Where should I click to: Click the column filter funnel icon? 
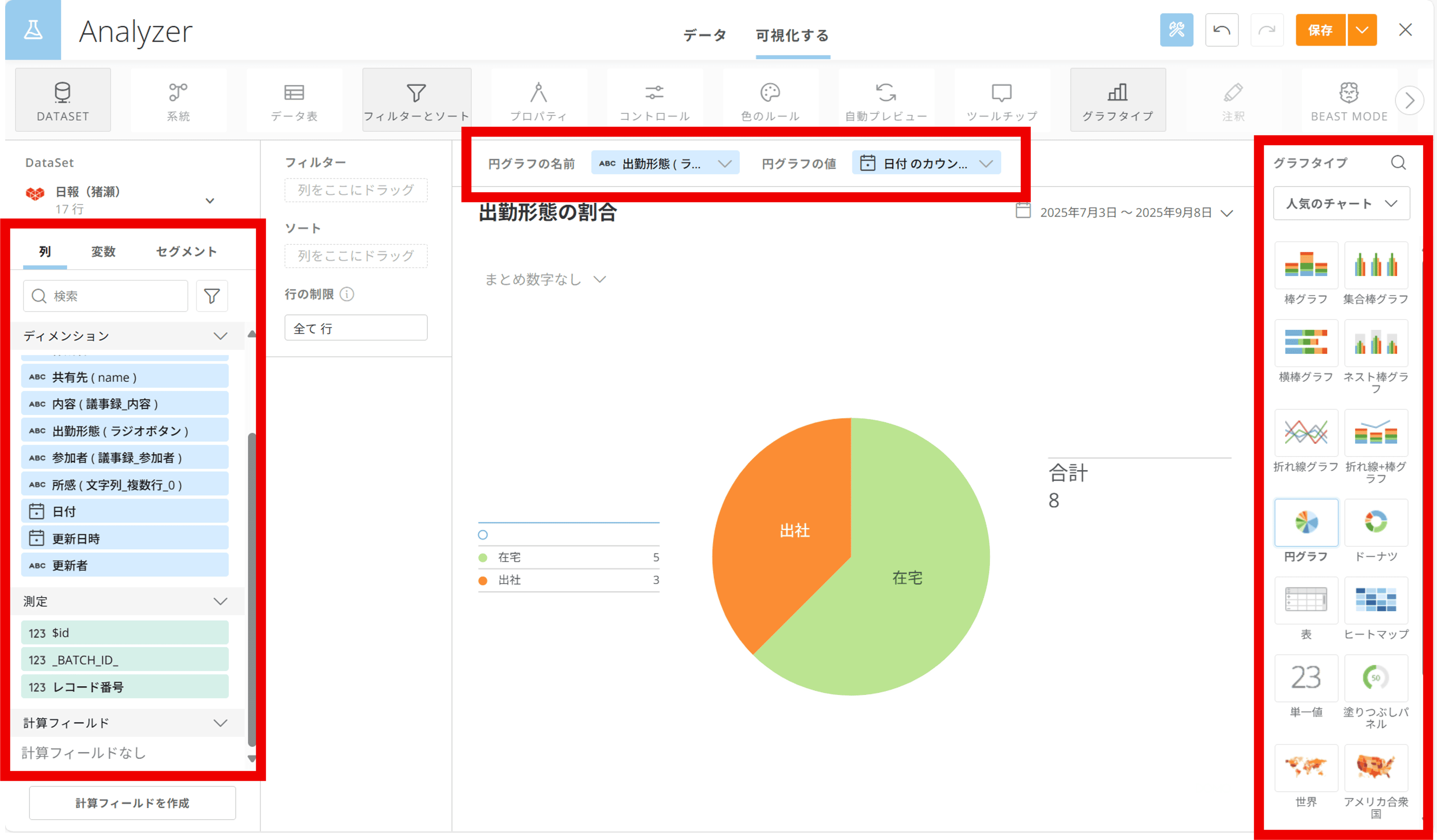[x=212, y=296]
